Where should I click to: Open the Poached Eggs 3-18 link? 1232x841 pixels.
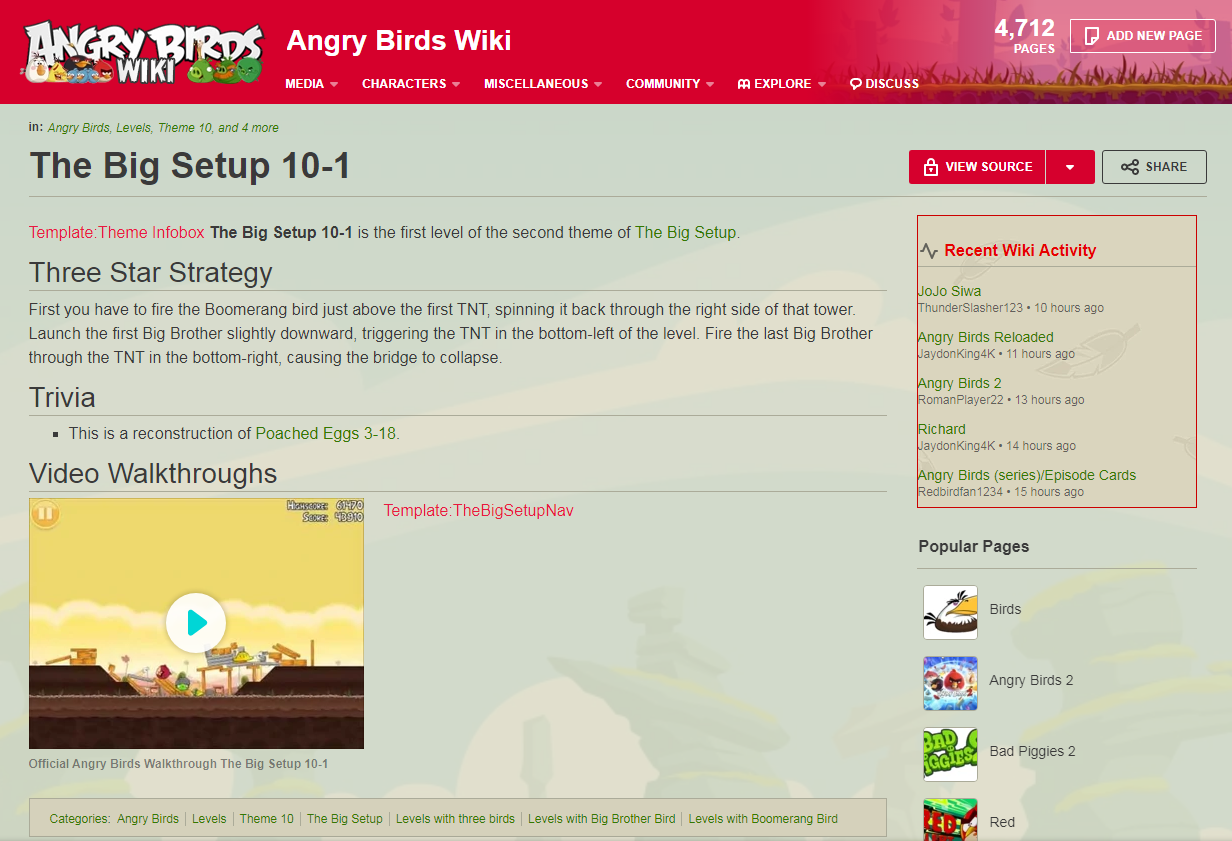click(x=326, y=434)
